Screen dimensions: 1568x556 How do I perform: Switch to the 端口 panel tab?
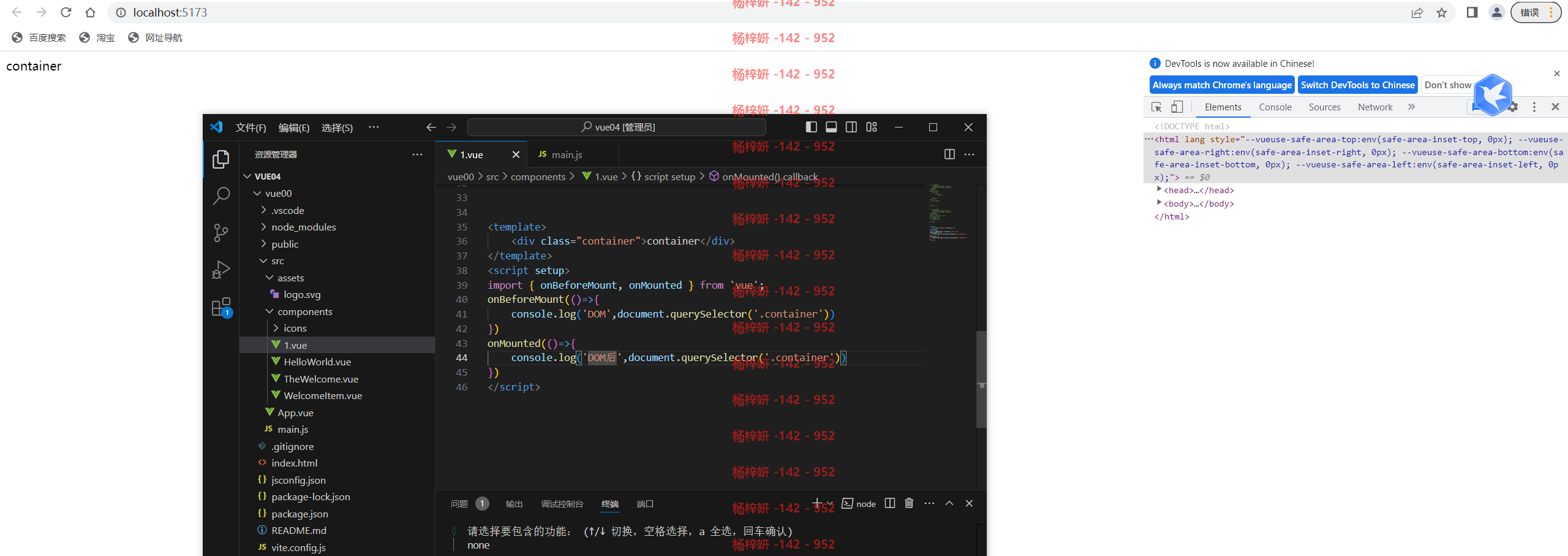click(x=645, y=504)
